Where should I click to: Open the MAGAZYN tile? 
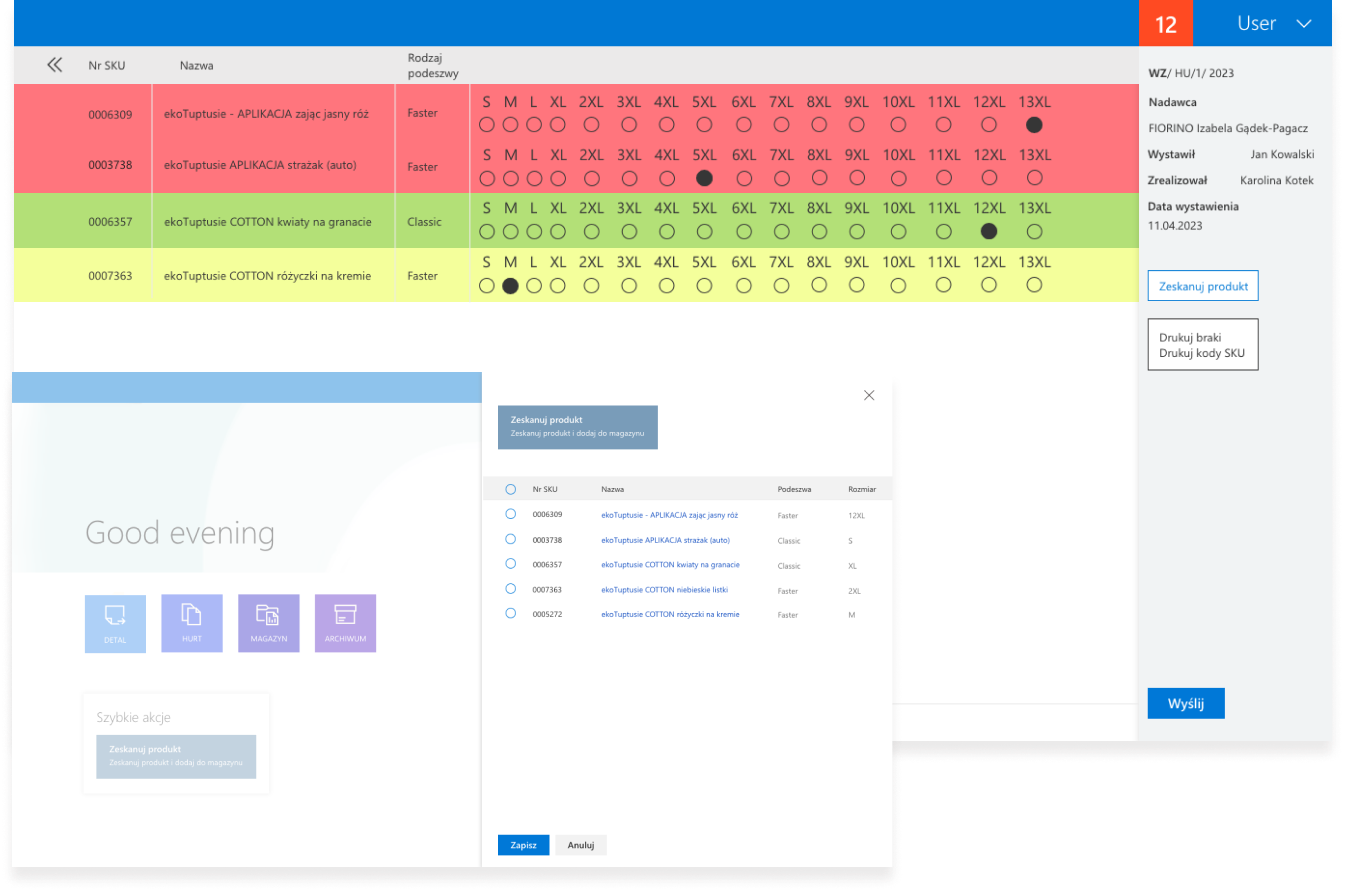[x=268, y=623]
